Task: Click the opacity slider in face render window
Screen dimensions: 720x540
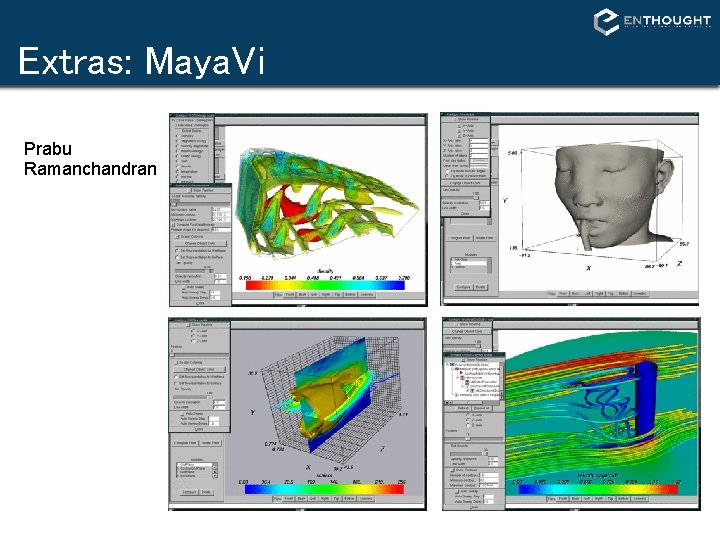Action: (461, 197)
